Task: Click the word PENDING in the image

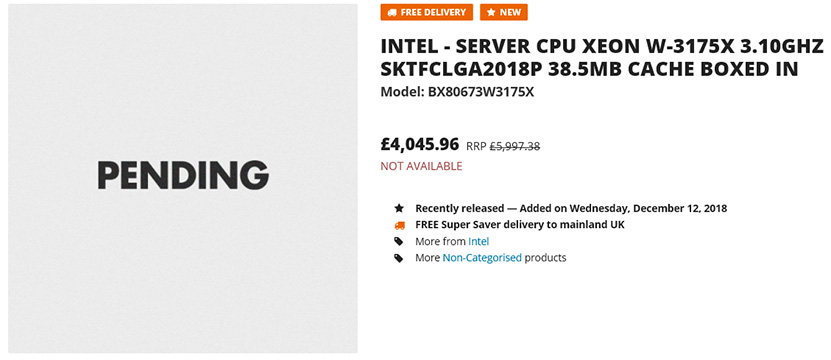Action: [x=183, y=175]
